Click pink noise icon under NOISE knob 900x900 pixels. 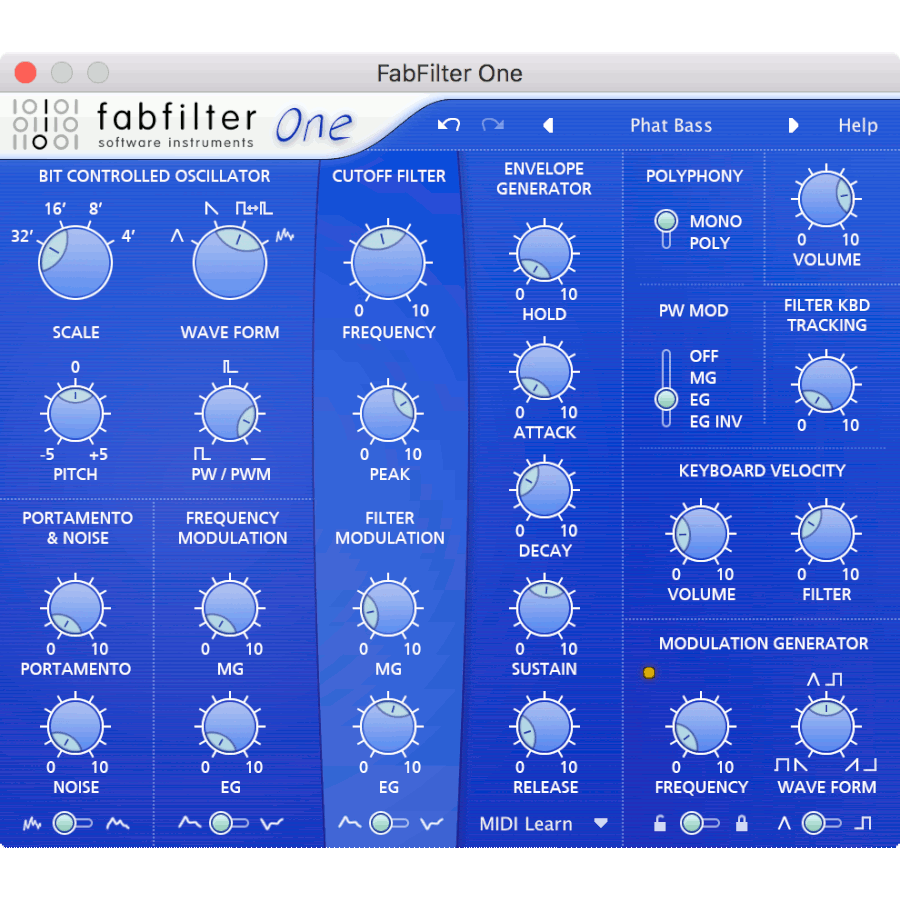click(118, 824)
